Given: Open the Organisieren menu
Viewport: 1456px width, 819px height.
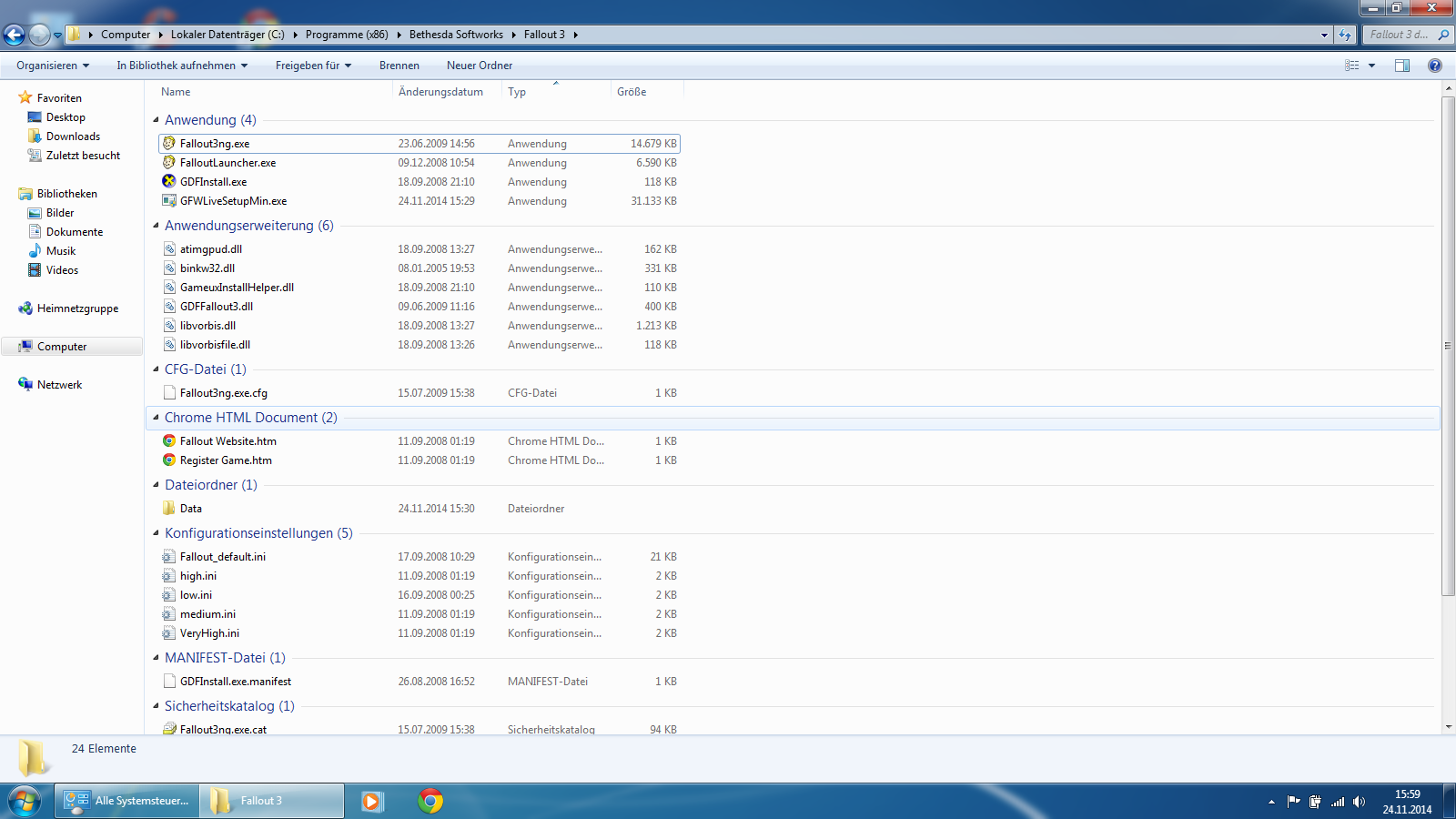Looking at the screenshot, I should click(x=53, y=66).
